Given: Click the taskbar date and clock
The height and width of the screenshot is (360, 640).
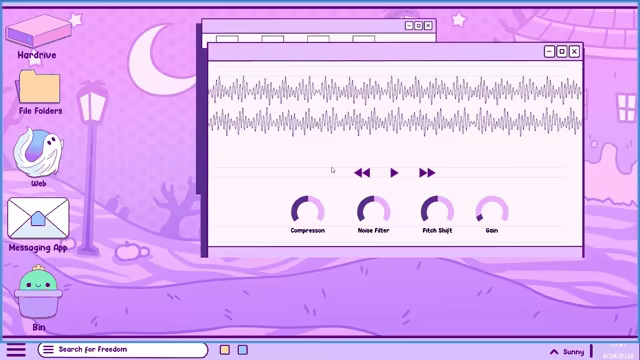Looking at the screenshot, I should tap(618, 351).
